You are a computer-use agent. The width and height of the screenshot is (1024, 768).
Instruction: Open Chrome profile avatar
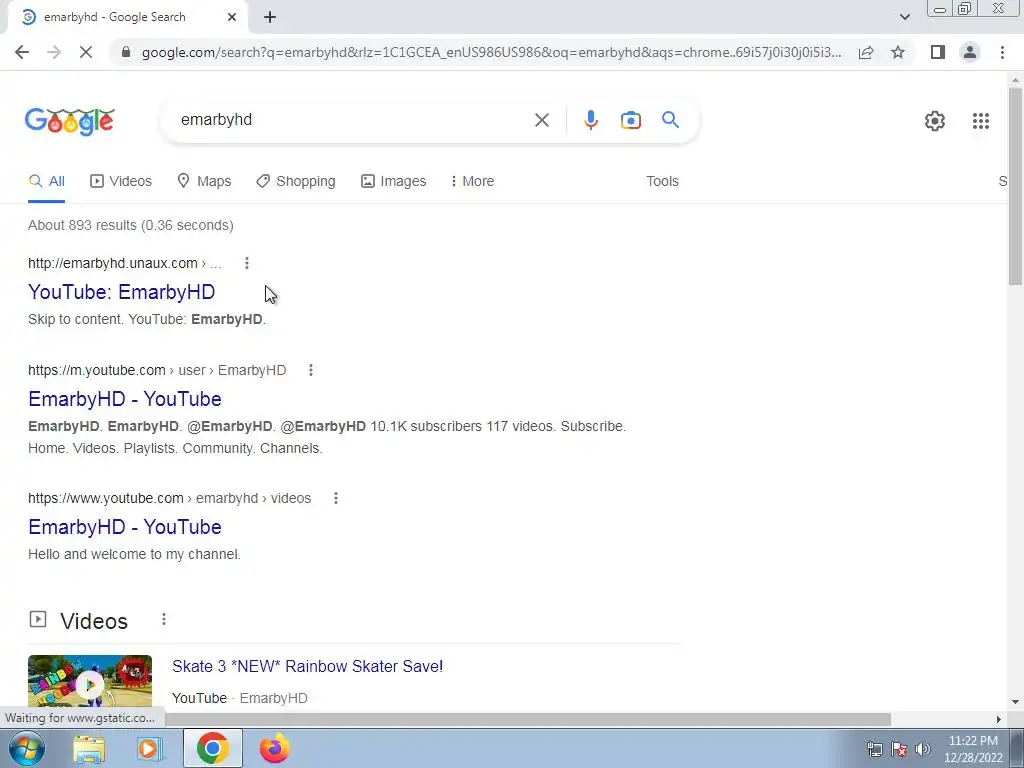970,52
